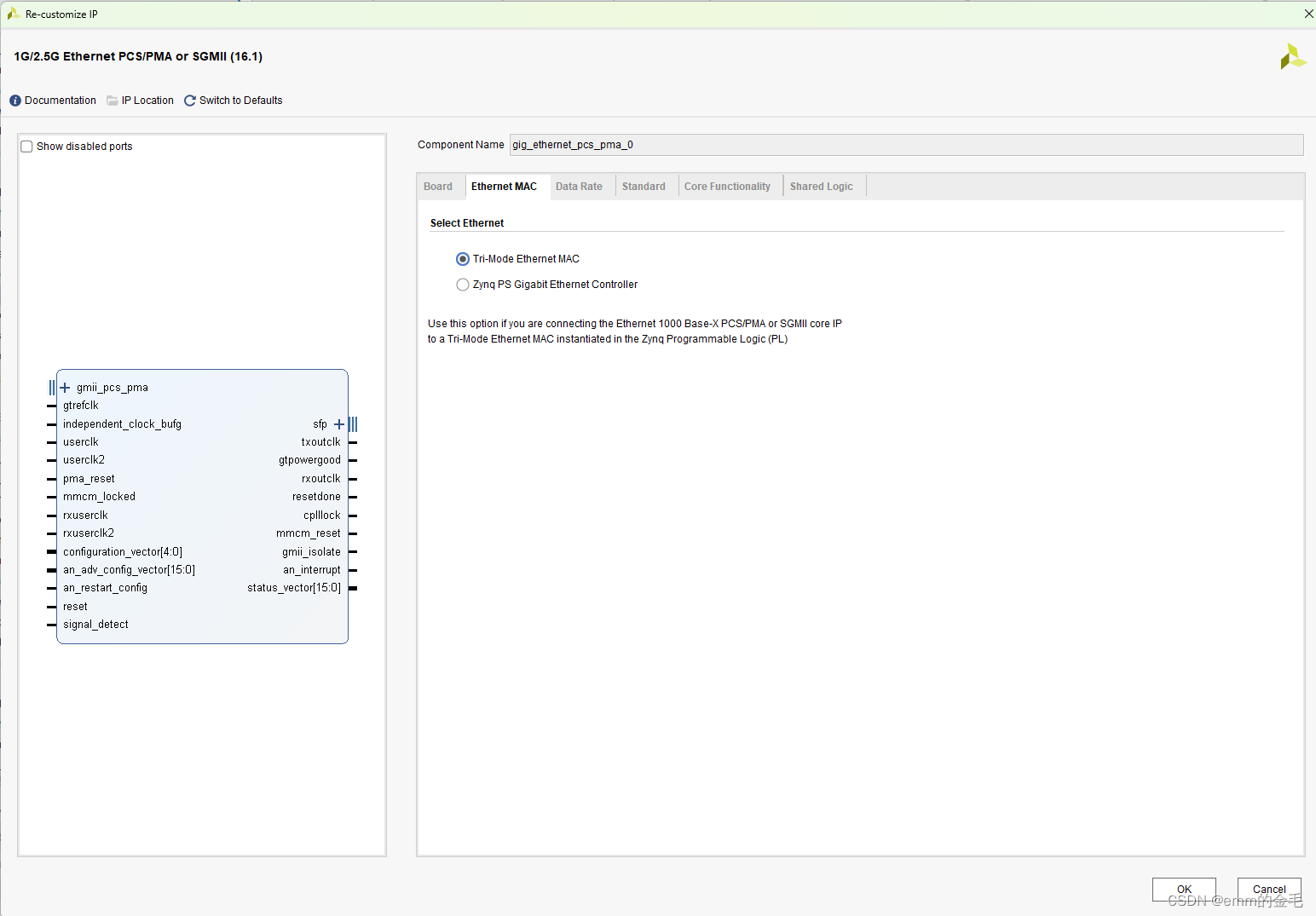
Task: Enable Show disabled ports checkbox
Action: click(x=26, y=147)
